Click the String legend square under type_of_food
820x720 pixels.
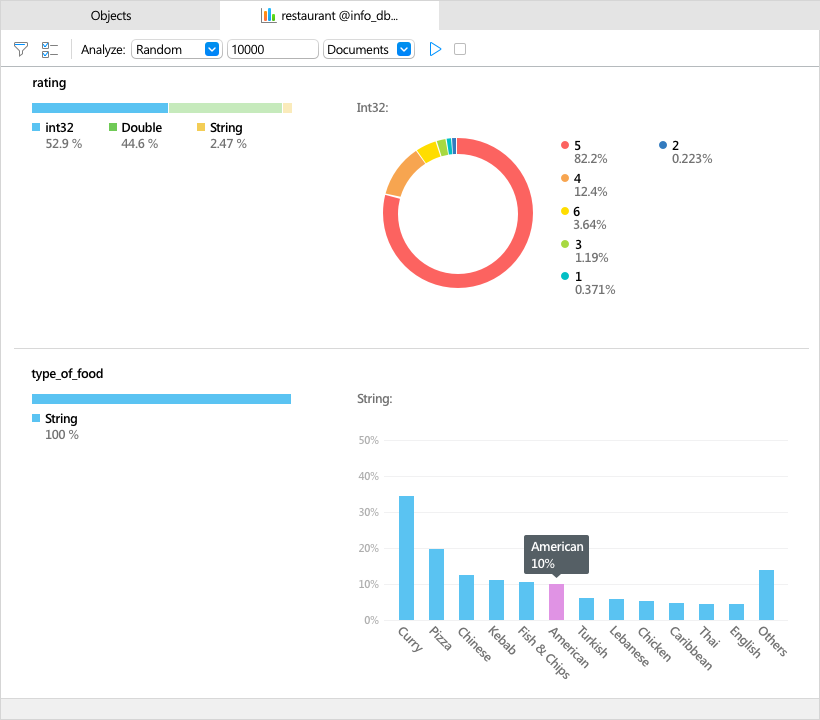click(36, 418)
